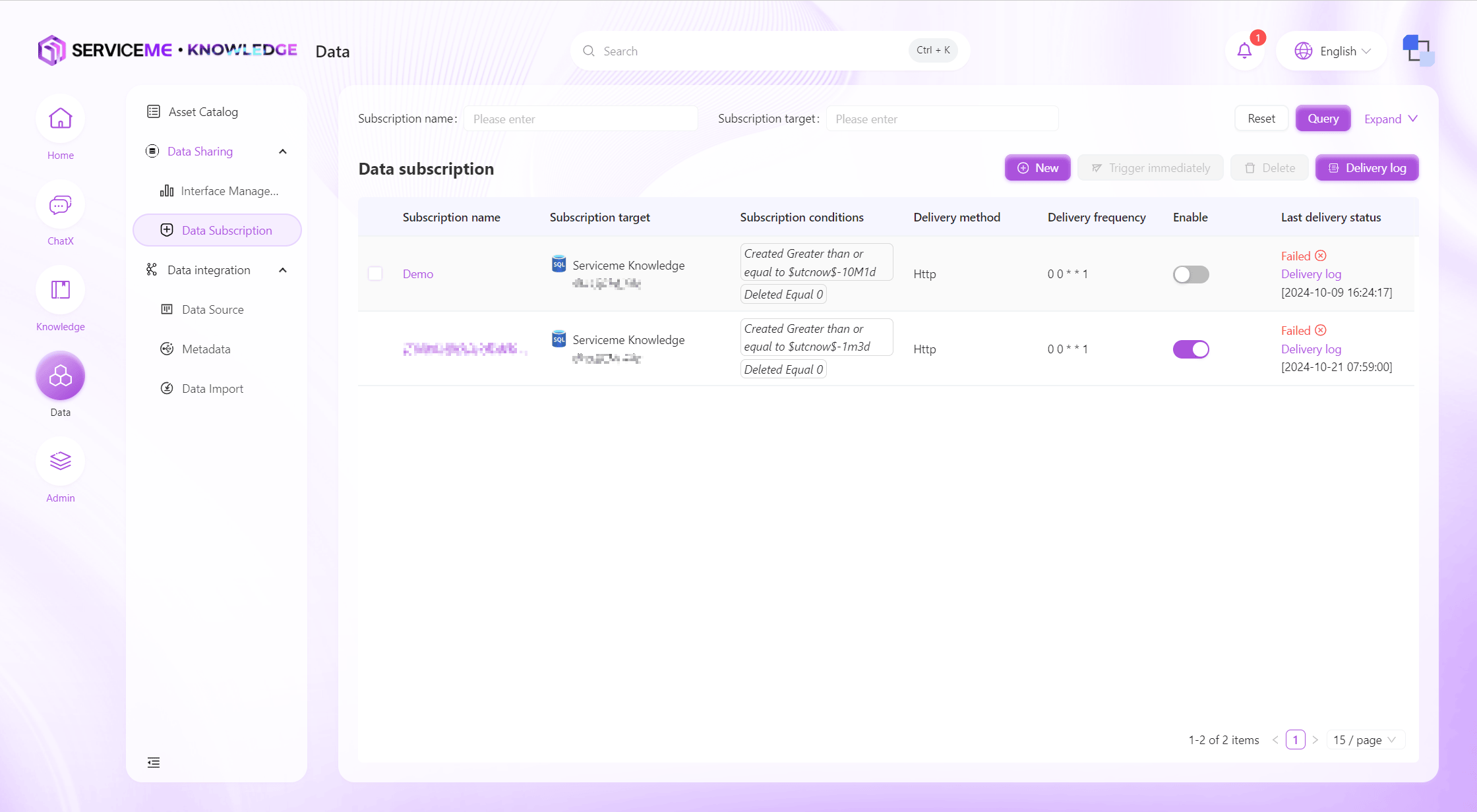Open the Admin layers icon
This screenshot has height=812, width=1477.
point(60,461)
